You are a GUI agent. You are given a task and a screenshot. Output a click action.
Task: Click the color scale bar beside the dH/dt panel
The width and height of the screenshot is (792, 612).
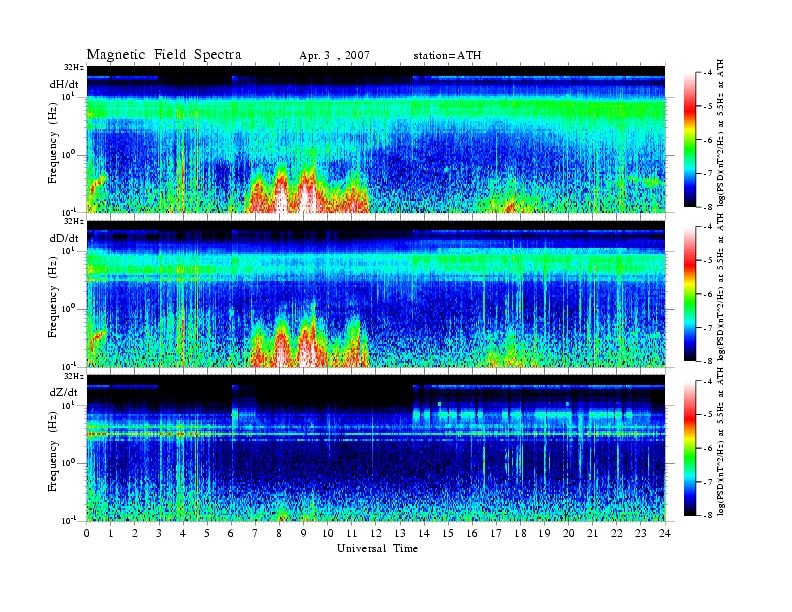pyautogui.click(x=690, y=140)
